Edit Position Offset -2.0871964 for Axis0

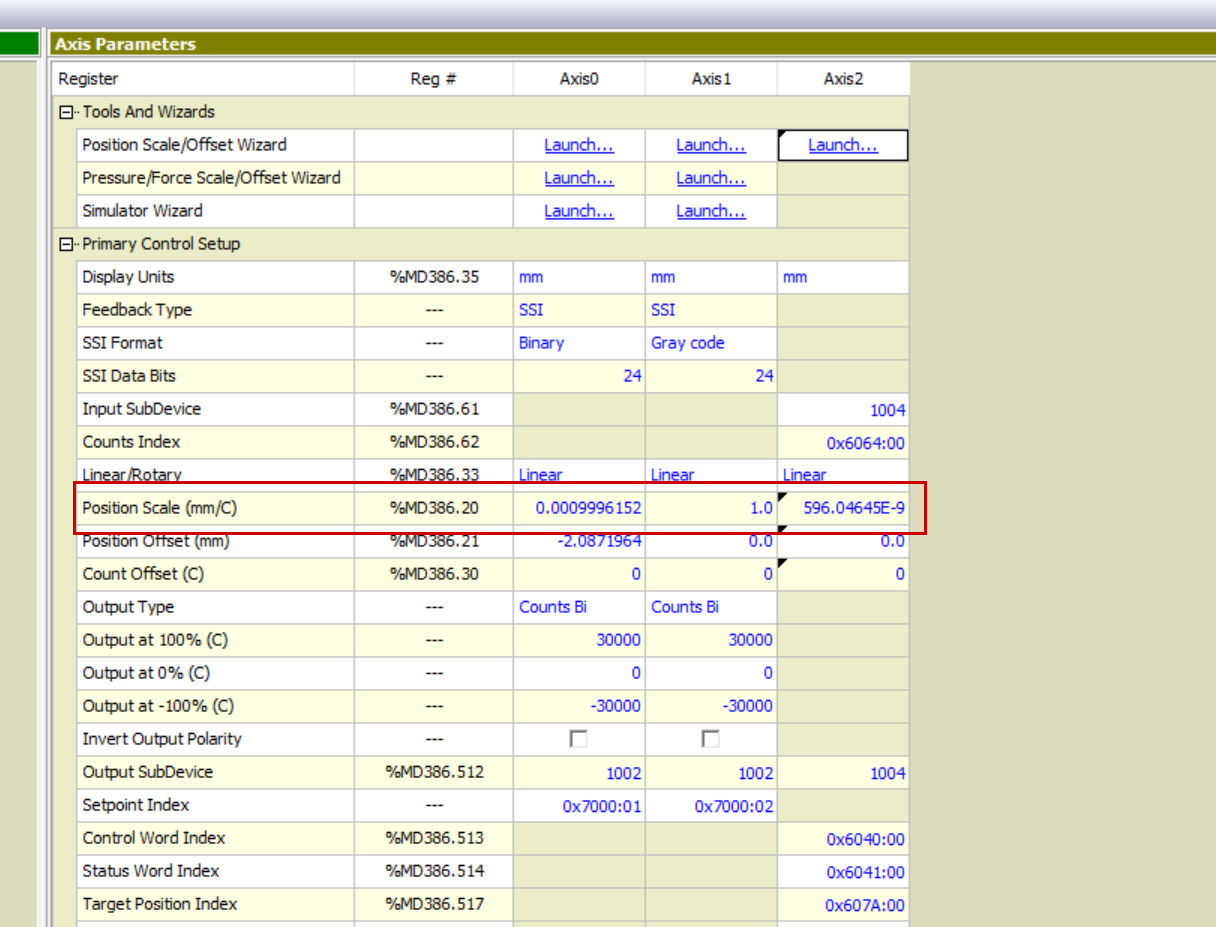[x=579, y=541]
